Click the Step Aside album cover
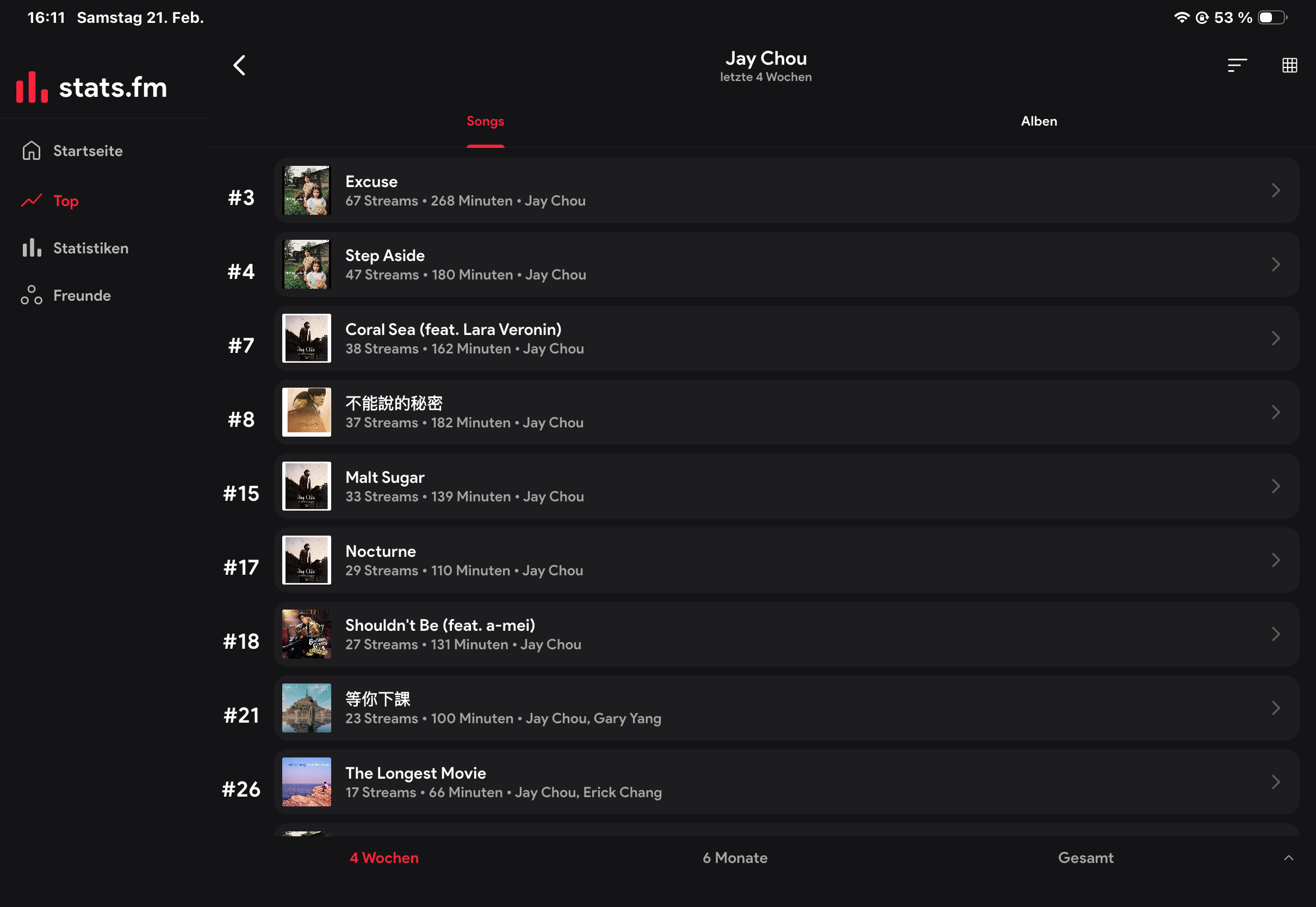 [306, 264]
